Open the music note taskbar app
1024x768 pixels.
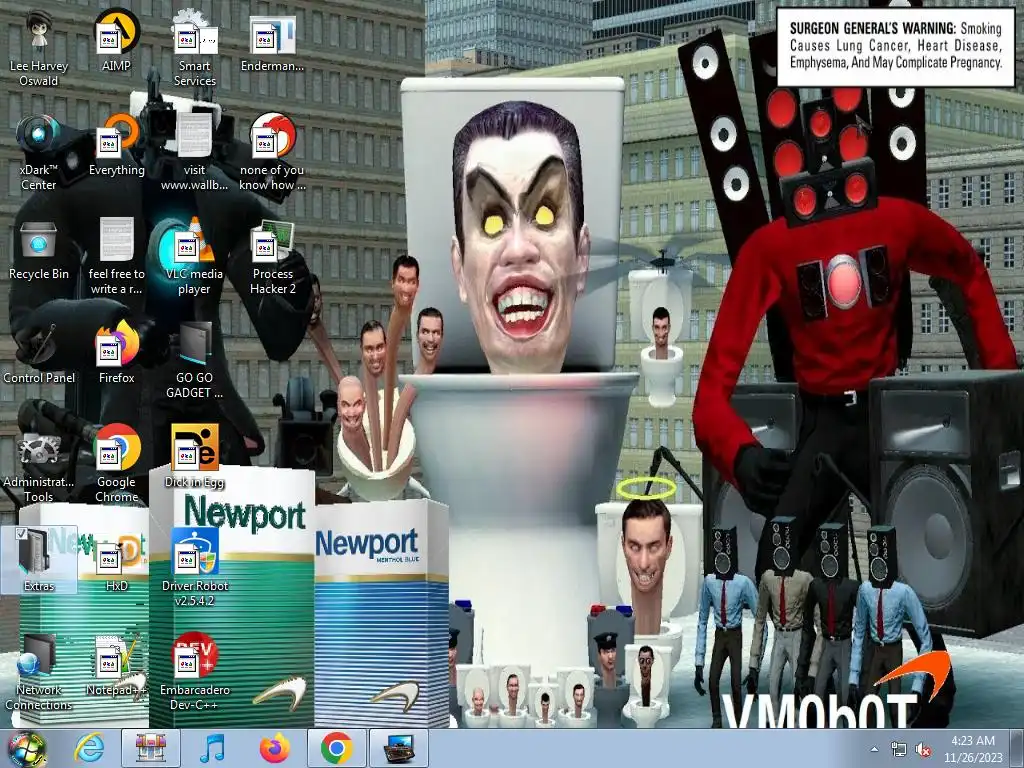[x=213, y=748]
